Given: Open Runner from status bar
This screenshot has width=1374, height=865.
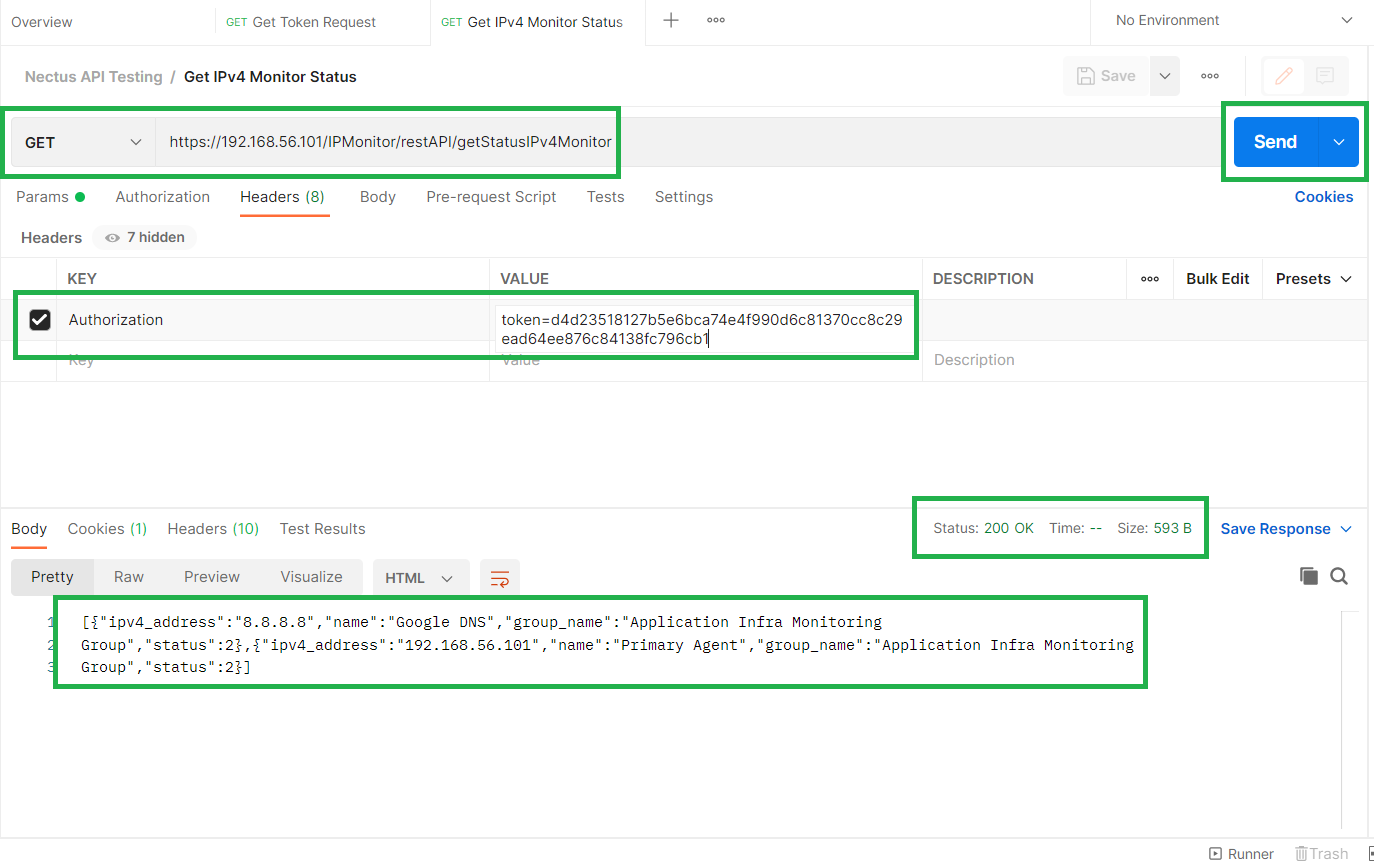Looking at the screenshot, I should 1241,853.
